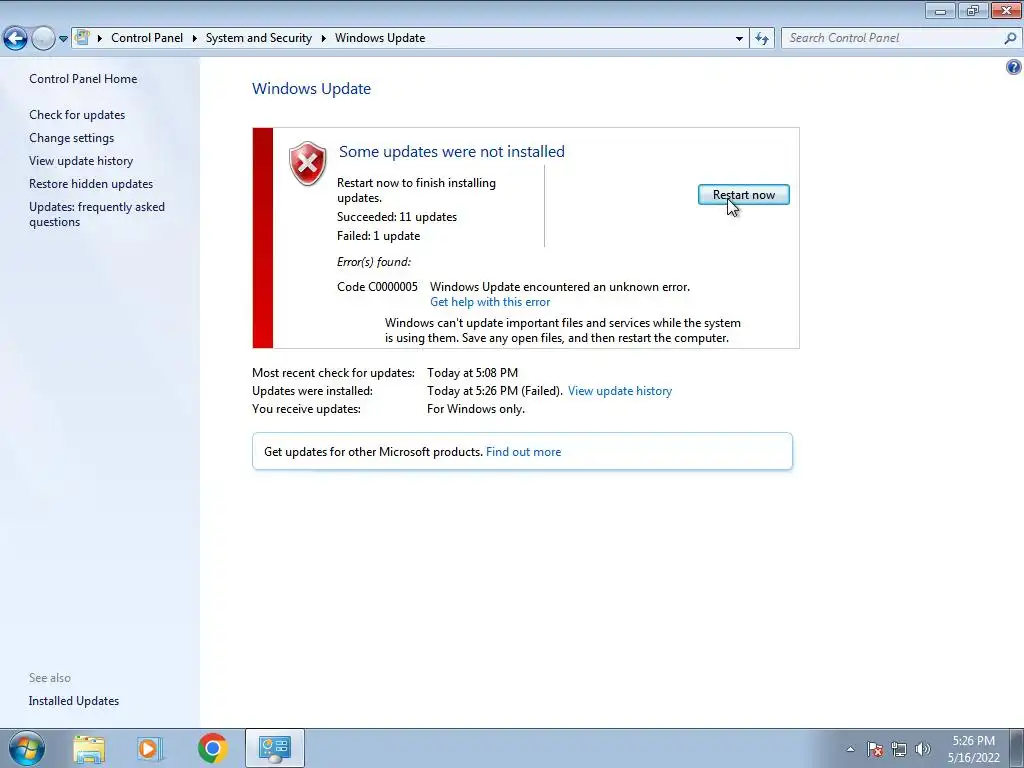Viewport: 1024px width, 768px height.
Task: Open the blue help question mark
Action: 1014,67
